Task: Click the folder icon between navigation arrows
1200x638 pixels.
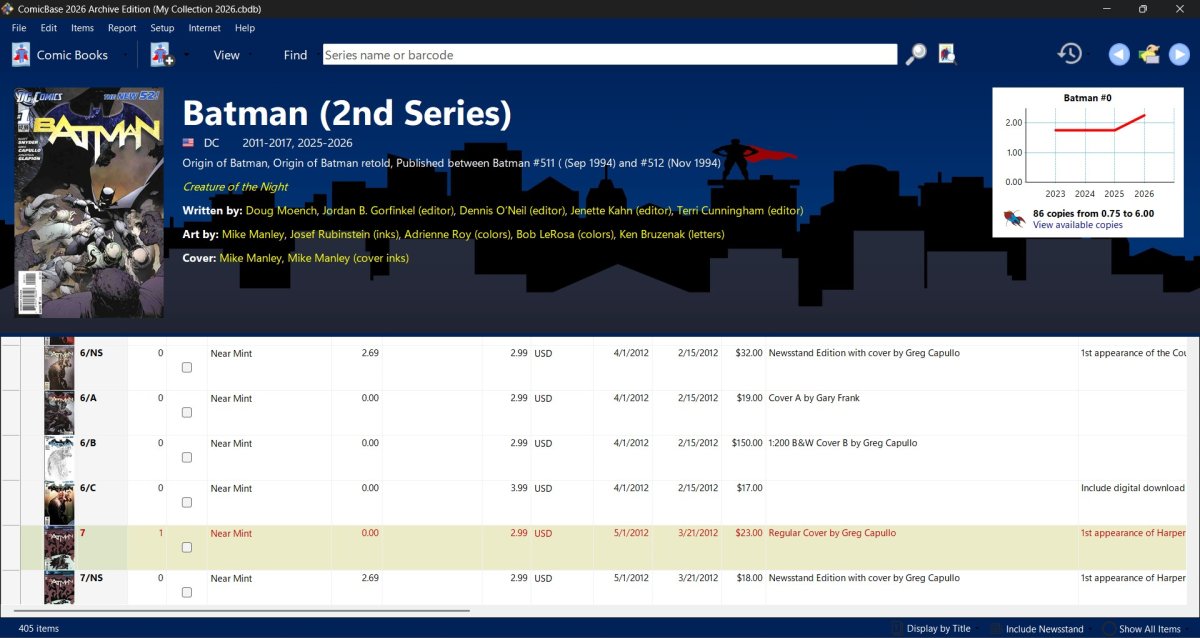Action: (x=1149, y=55)
